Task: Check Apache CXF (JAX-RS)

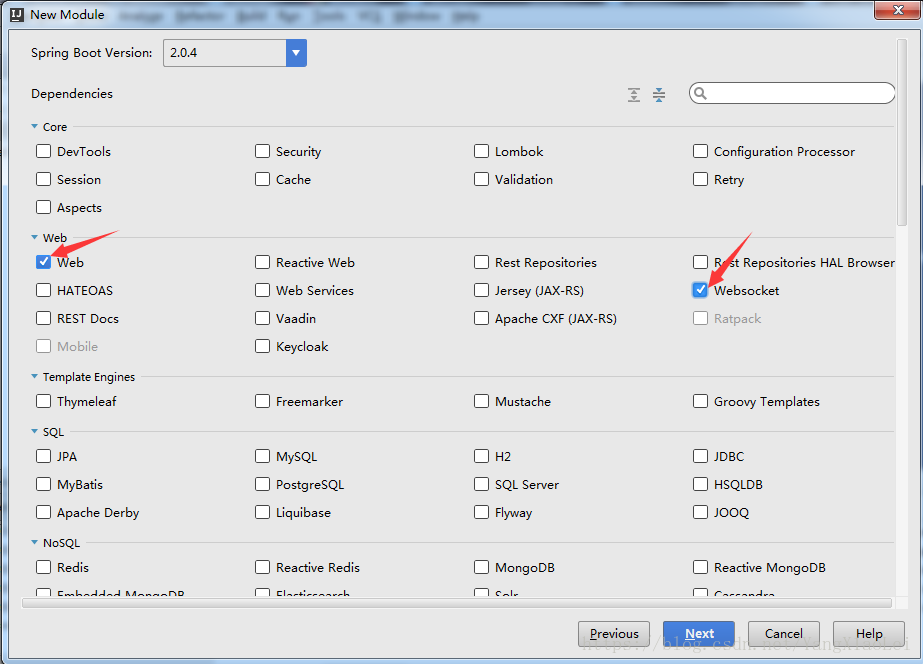Action: (x=482, y=318)
